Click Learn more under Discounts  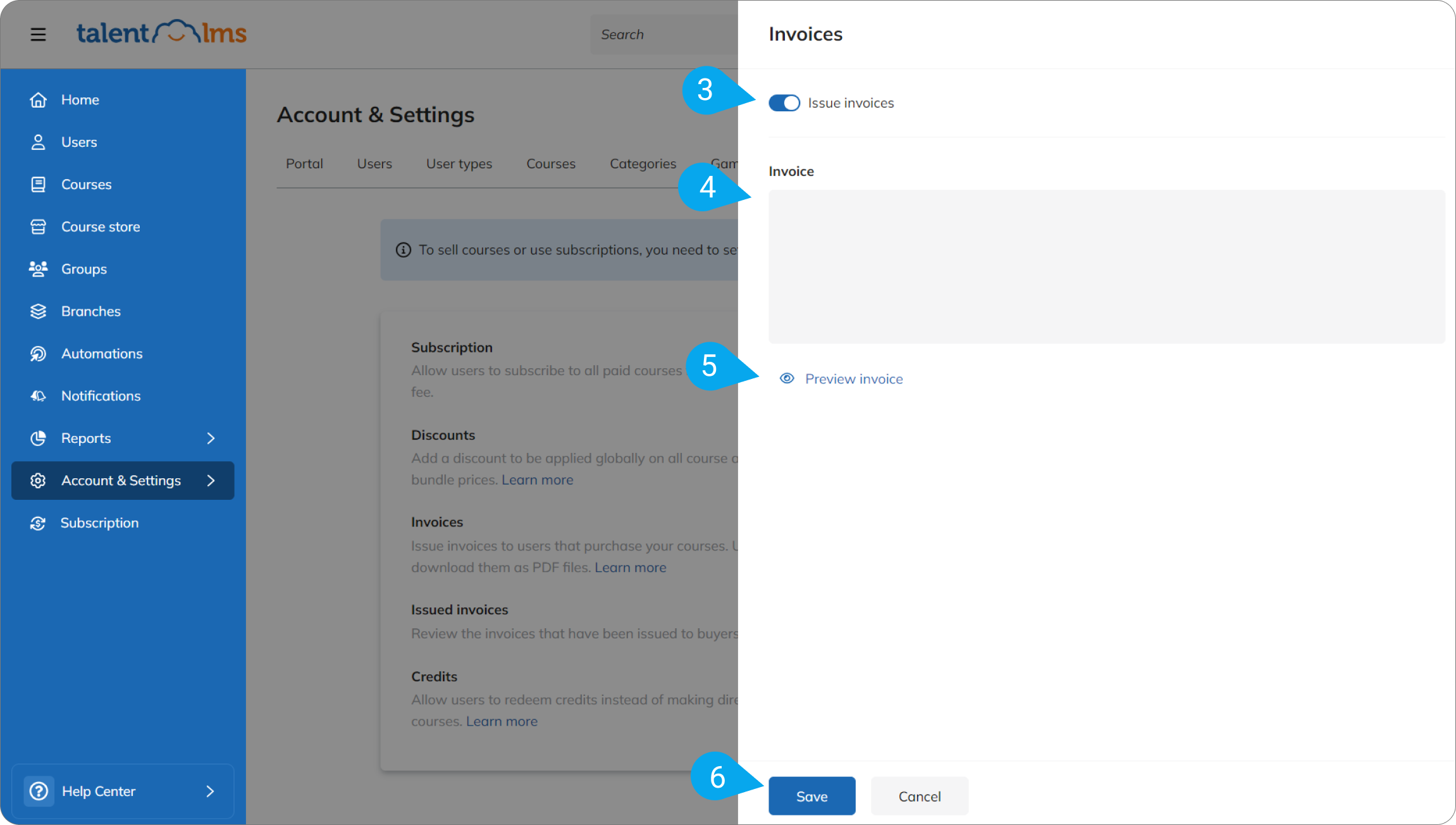[538, 480]
